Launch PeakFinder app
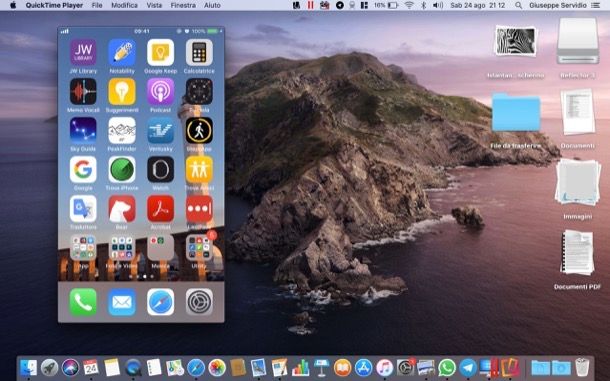This screenshot has width=610, height=381. click(122, 130)
